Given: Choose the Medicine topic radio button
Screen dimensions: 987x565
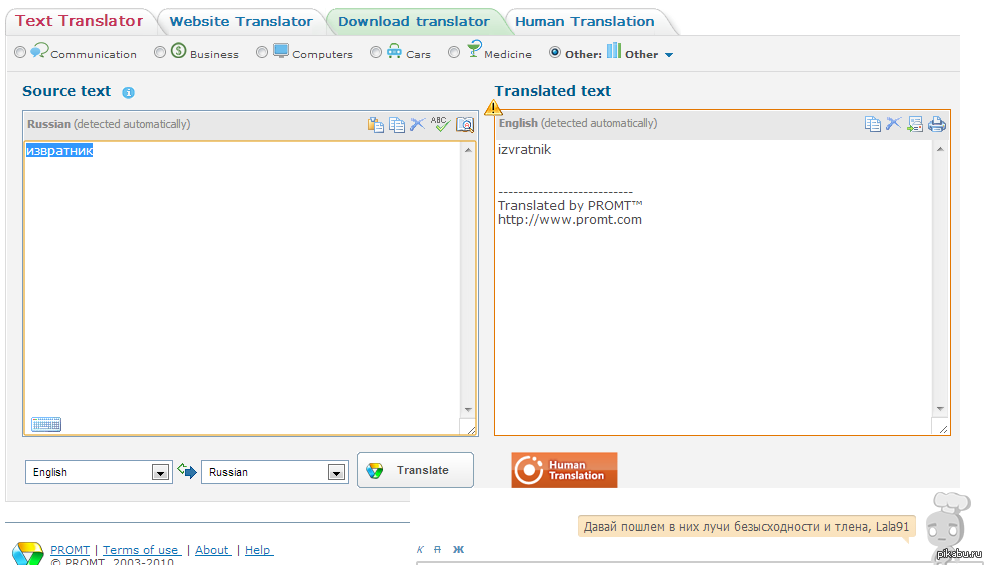Looking at the screenshot, I should pyautogui.click(x=454, y=52).
